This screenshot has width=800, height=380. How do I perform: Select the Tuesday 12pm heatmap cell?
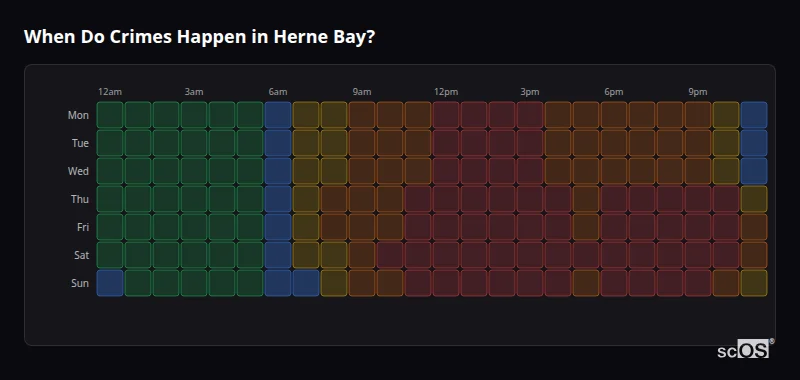point(446,143)
